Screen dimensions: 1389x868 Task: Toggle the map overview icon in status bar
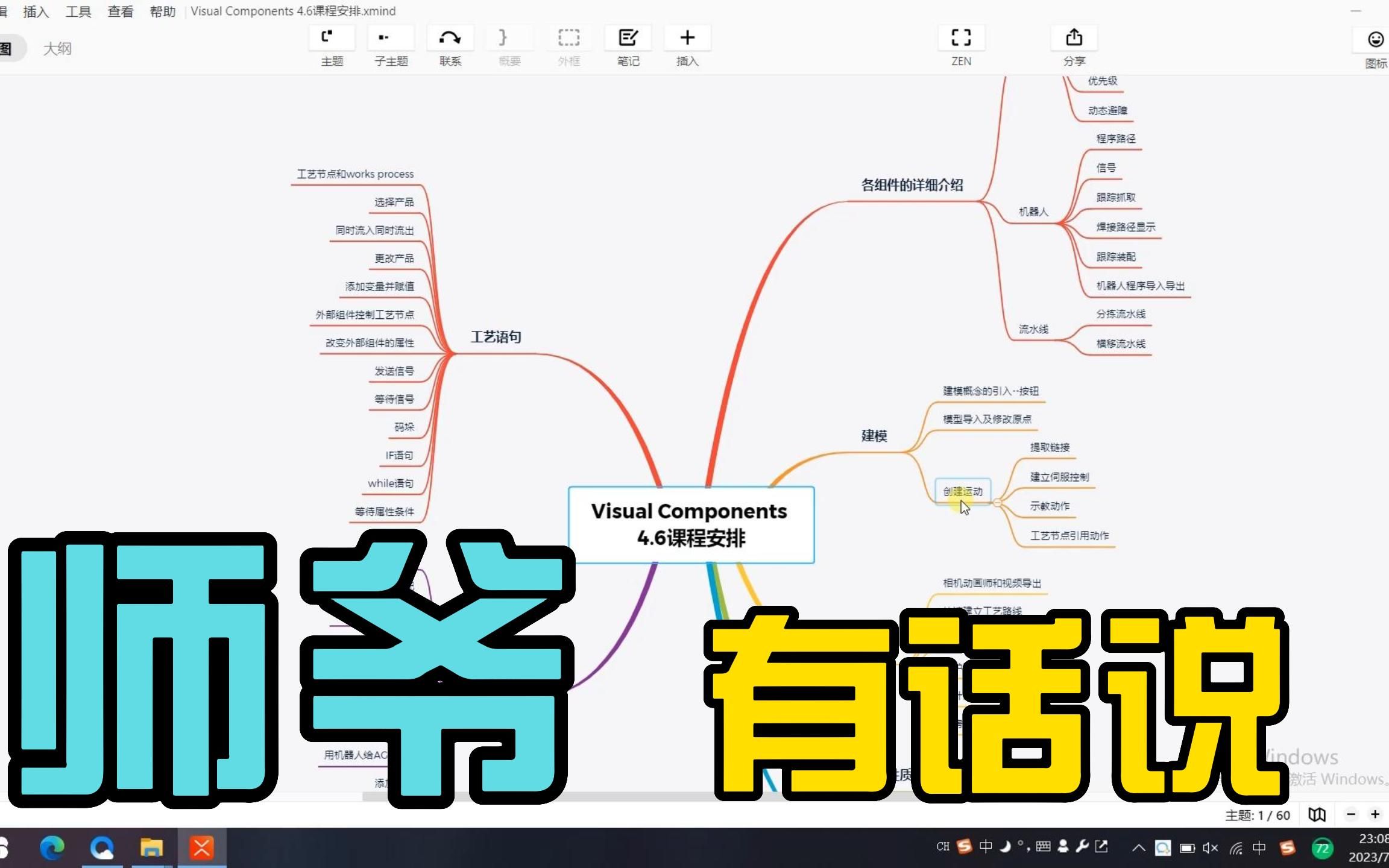coord(1317,815)
